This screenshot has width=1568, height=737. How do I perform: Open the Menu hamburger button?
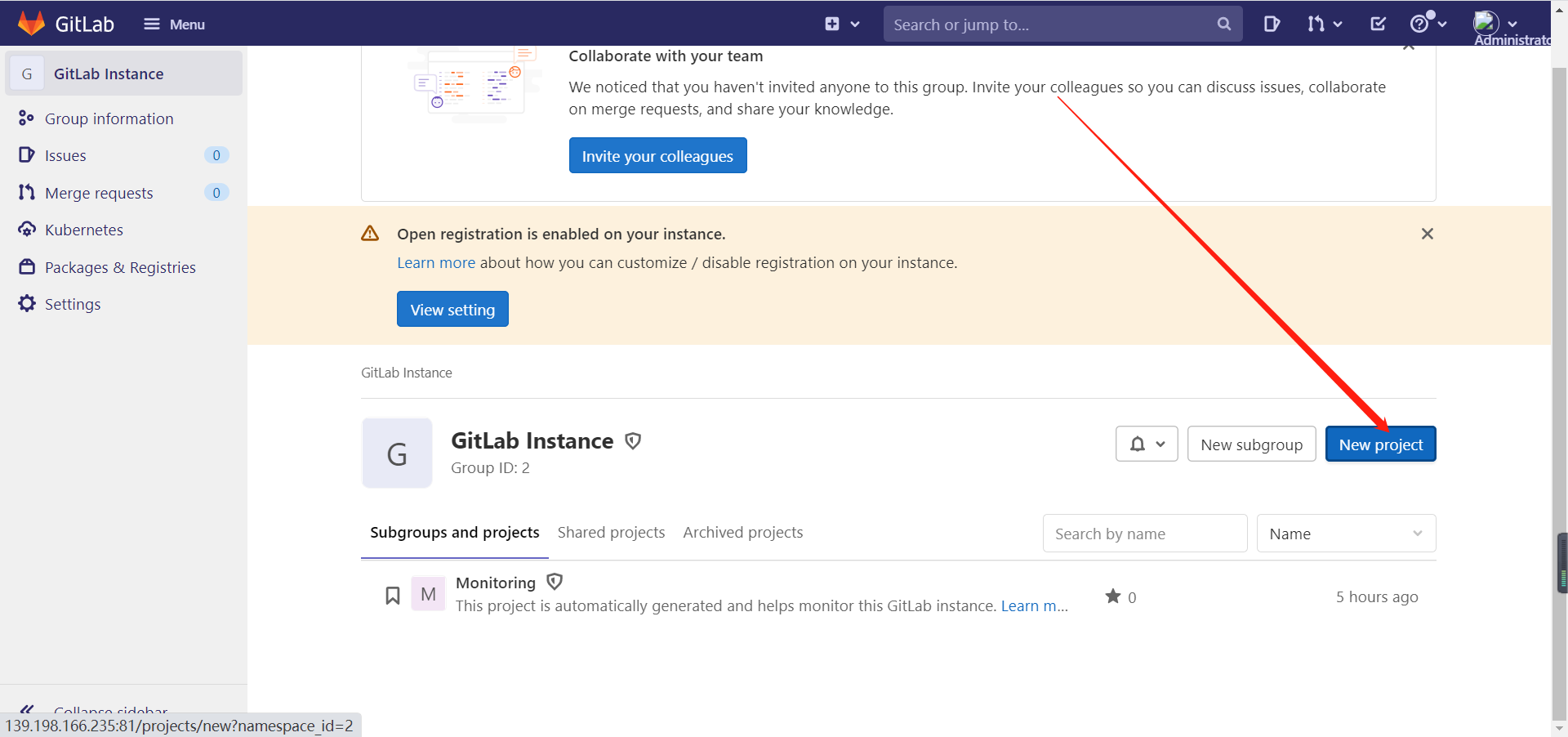[x=174, y=25]
